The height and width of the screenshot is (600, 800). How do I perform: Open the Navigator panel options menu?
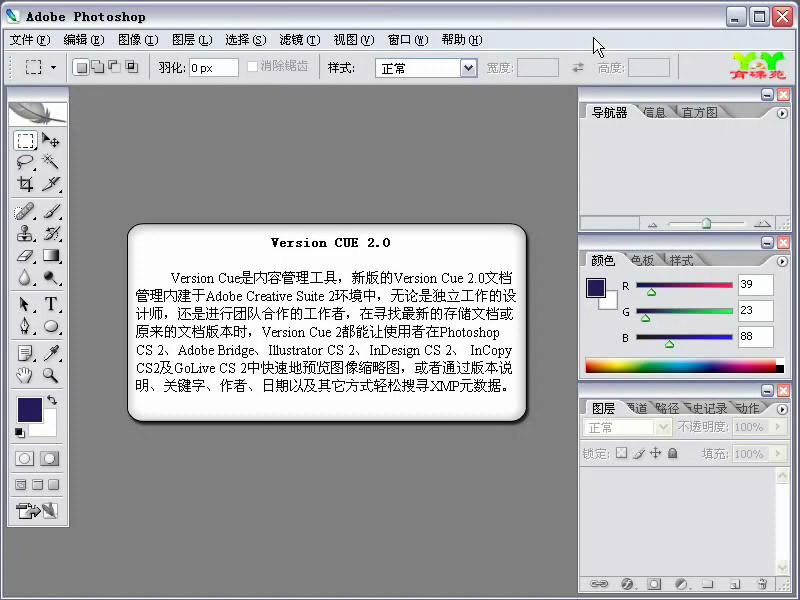click(782, 113)
